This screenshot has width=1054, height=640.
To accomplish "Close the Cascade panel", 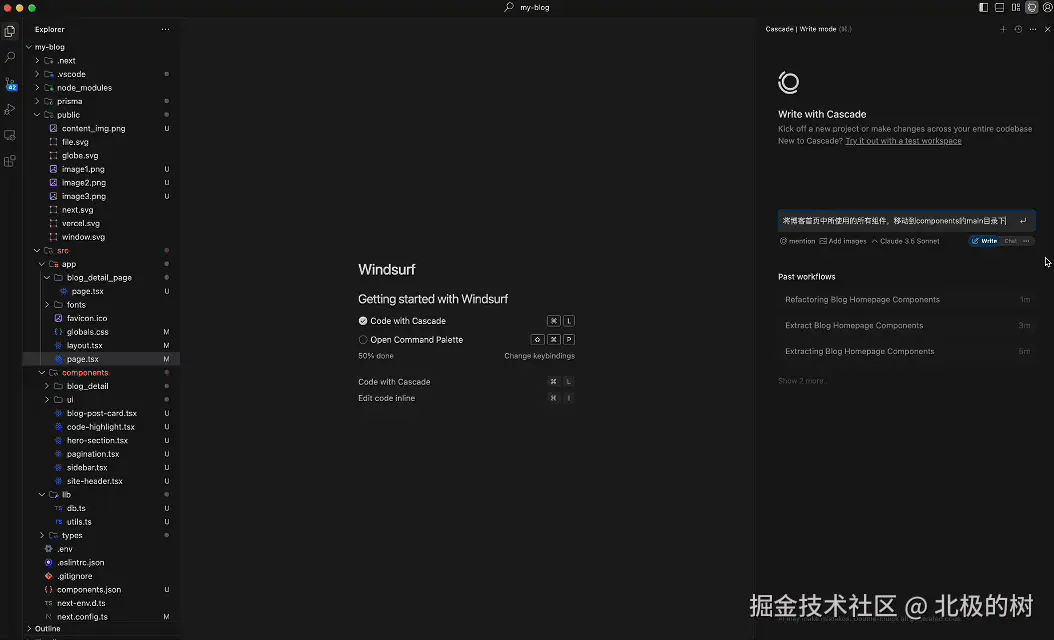I will coord(1047,30).
